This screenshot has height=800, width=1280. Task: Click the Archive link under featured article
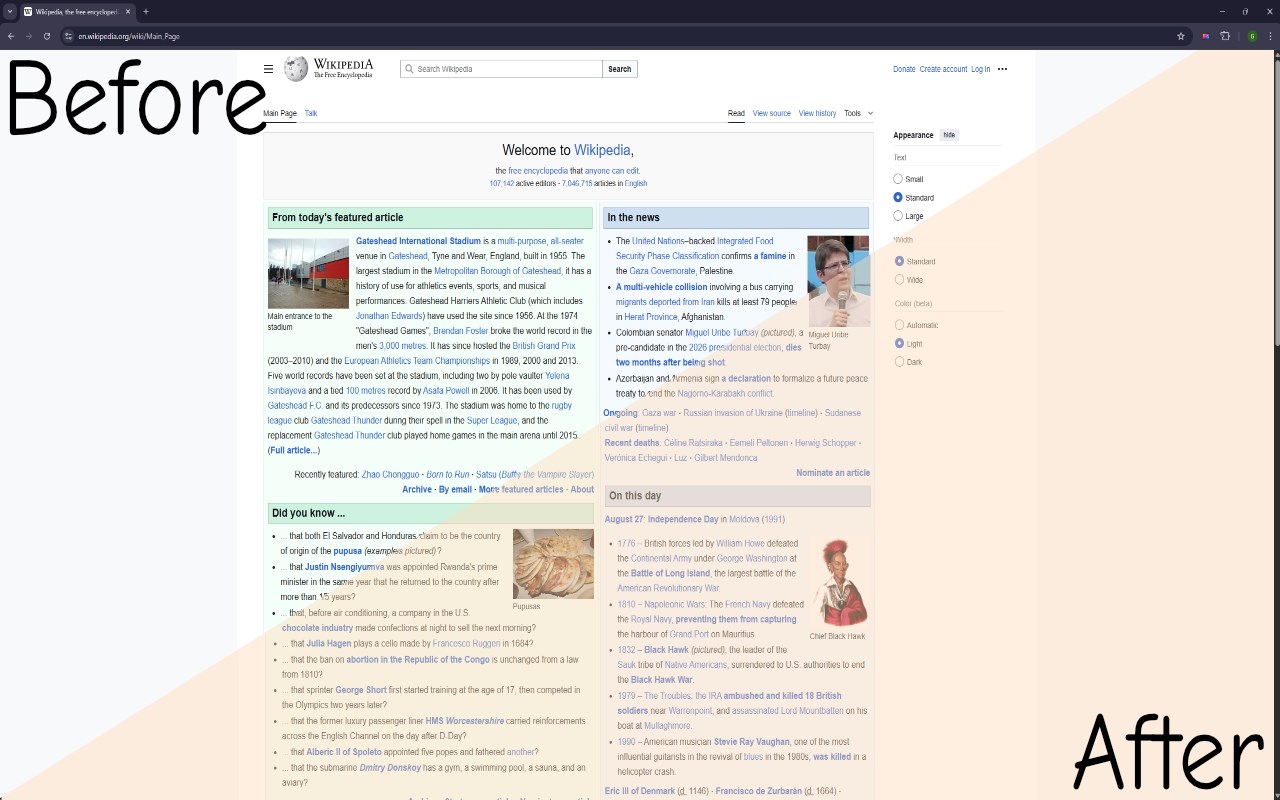(x=417, y=490)
